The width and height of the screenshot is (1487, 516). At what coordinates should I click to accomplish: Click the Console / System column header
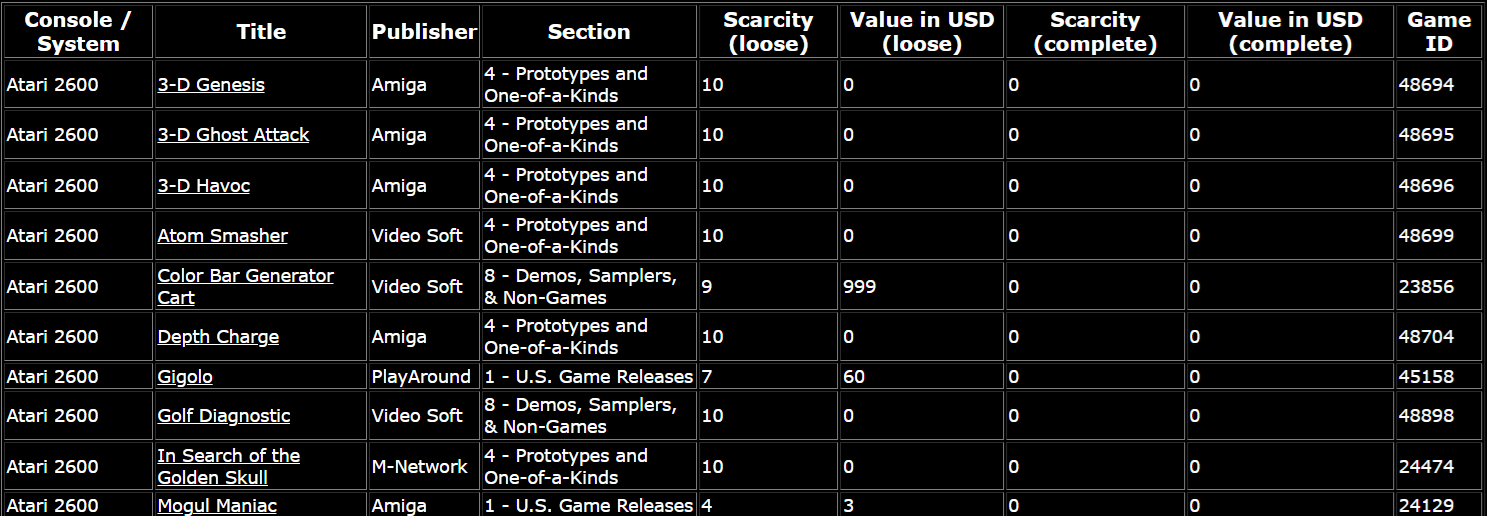[x=78, y=32]
